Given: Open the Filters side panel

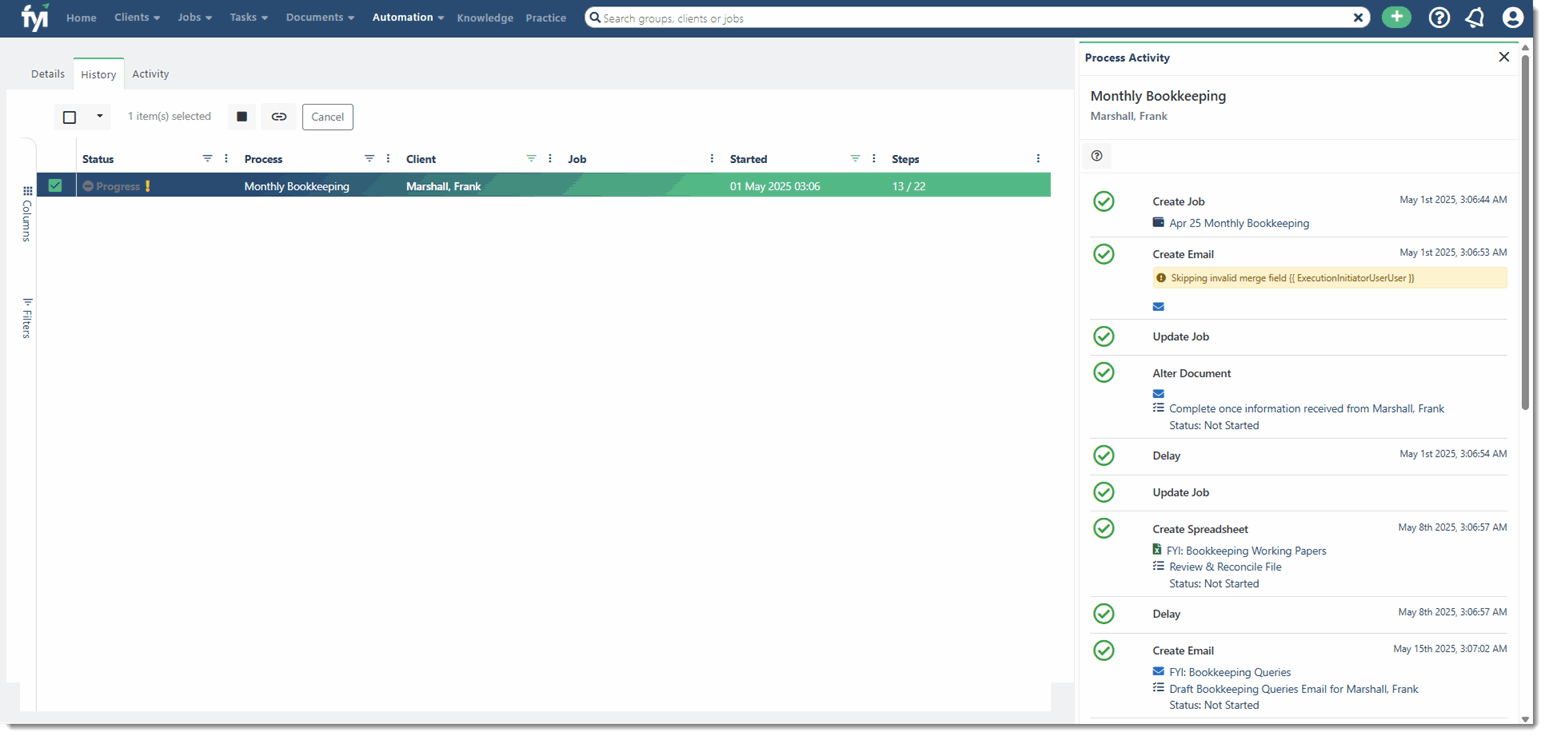Looking at the screenshot, I should point(27,318).
